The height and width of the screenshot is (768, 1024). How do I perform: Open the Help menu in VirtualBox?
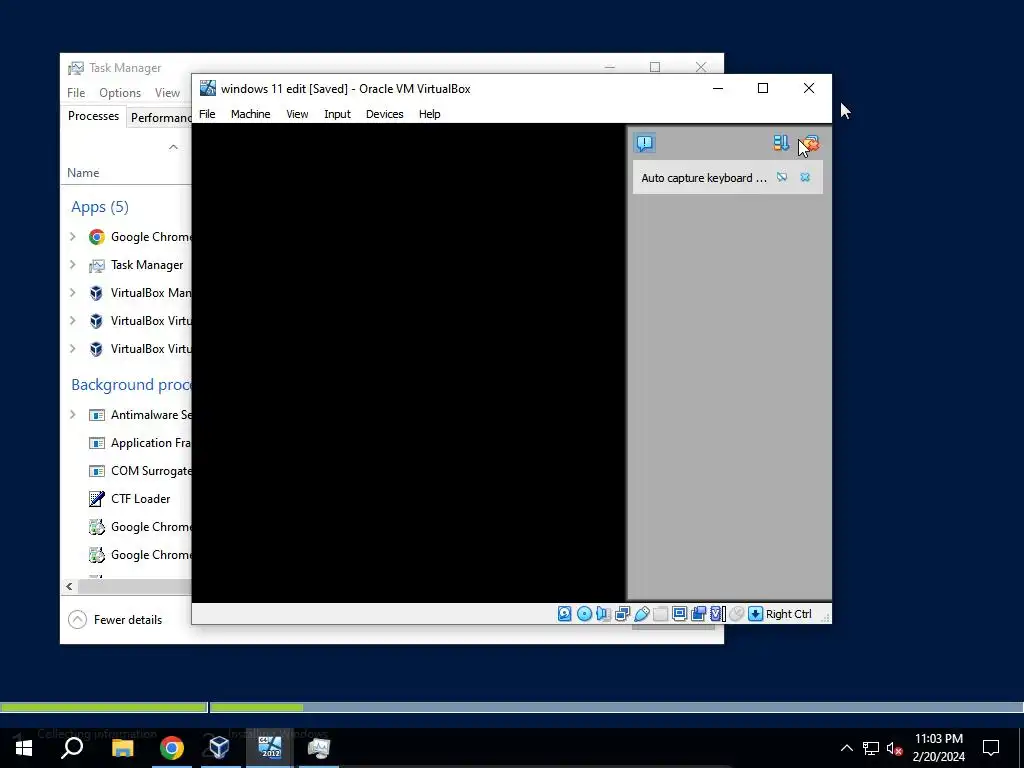(430, 114)
